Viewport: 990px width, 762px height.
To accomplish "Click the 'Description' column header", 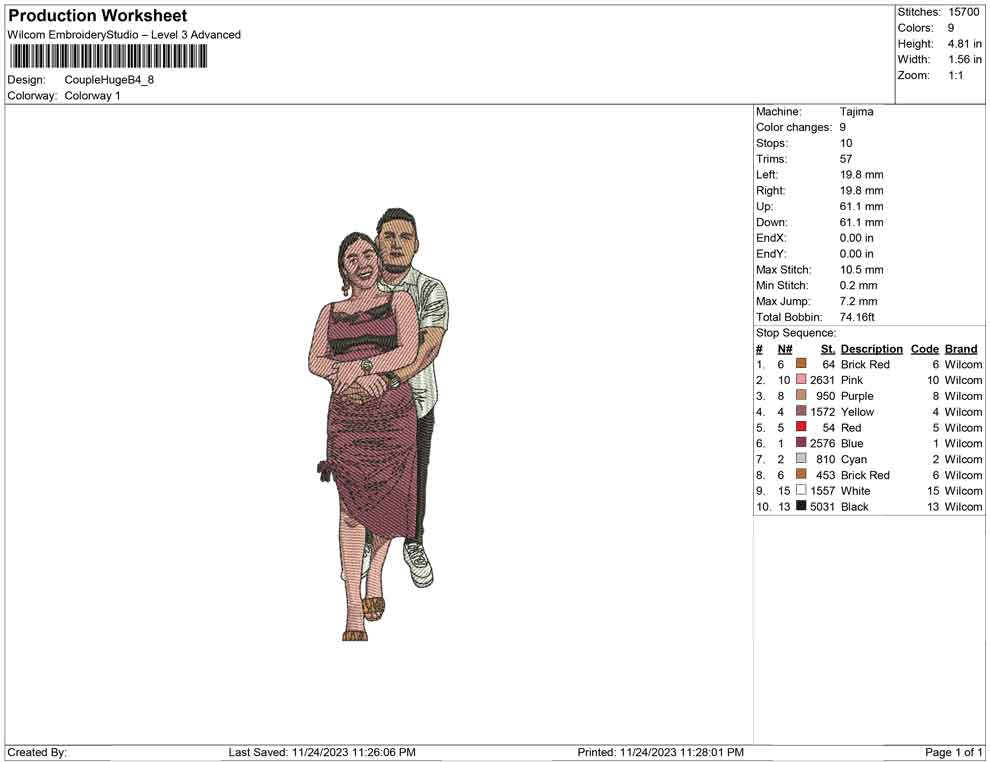I will click(x=872, y=349).
